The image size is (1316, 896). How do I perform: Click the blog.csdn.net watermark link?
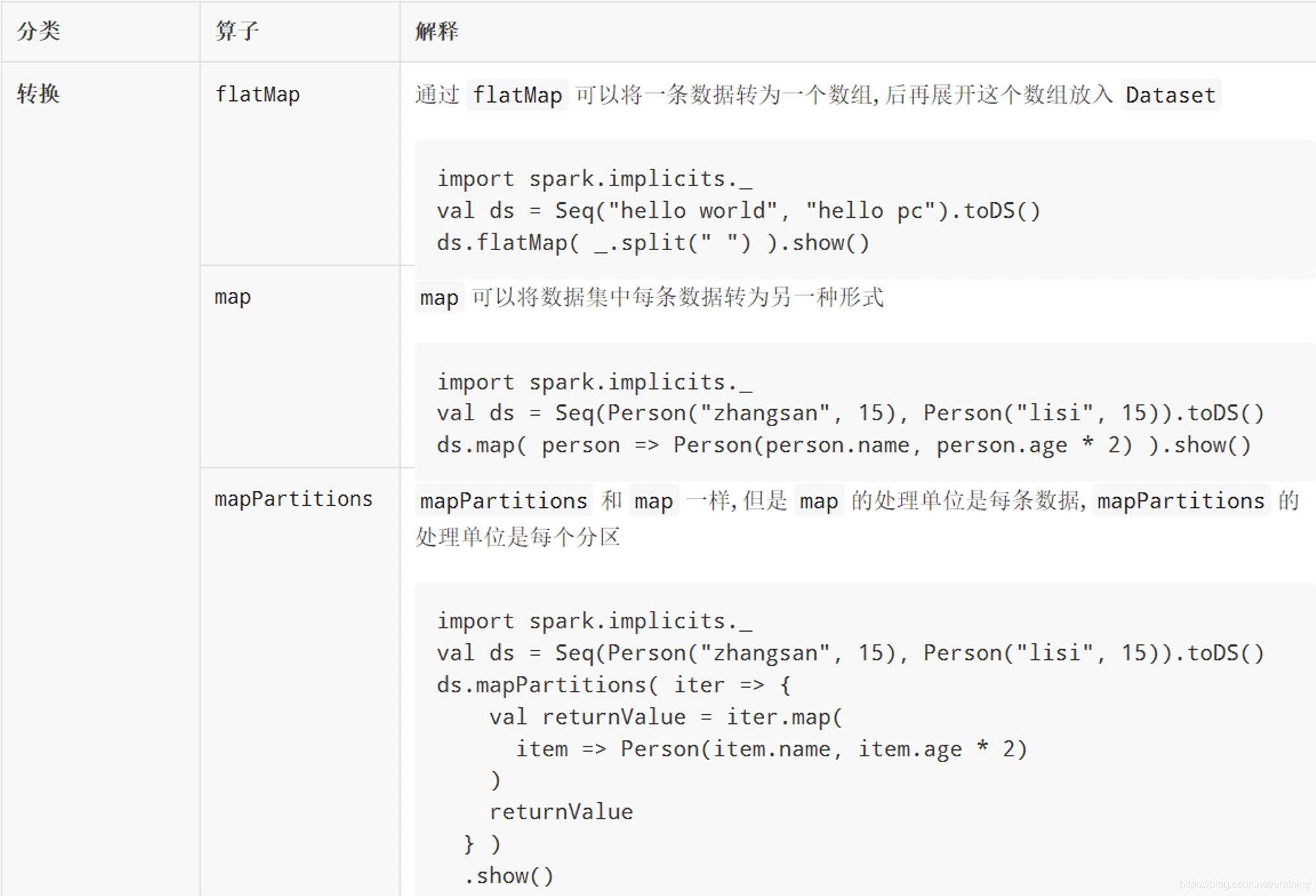point(1244,884)
